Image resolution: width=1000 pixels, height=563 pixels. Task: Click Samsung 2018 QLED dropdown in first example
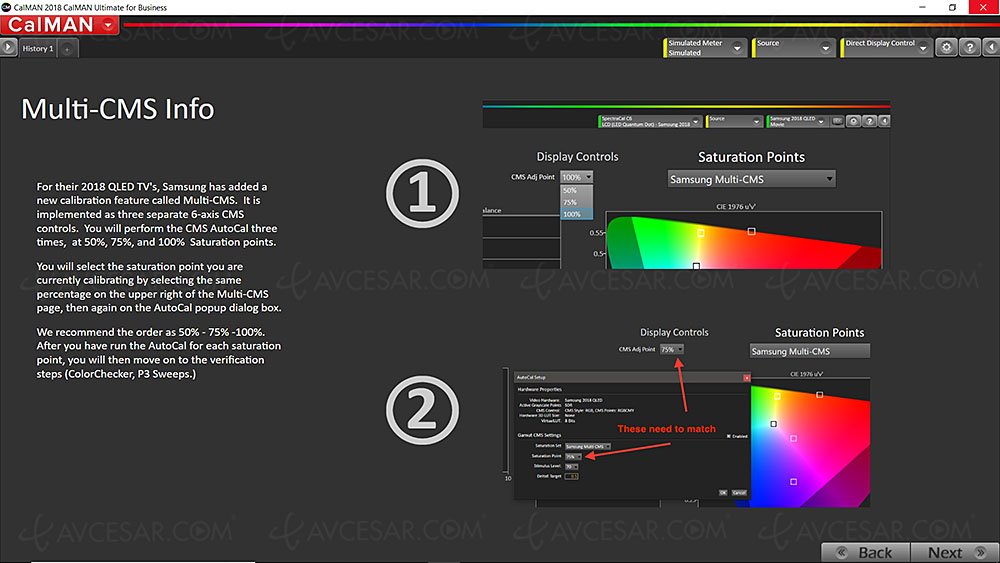[797, 121]
